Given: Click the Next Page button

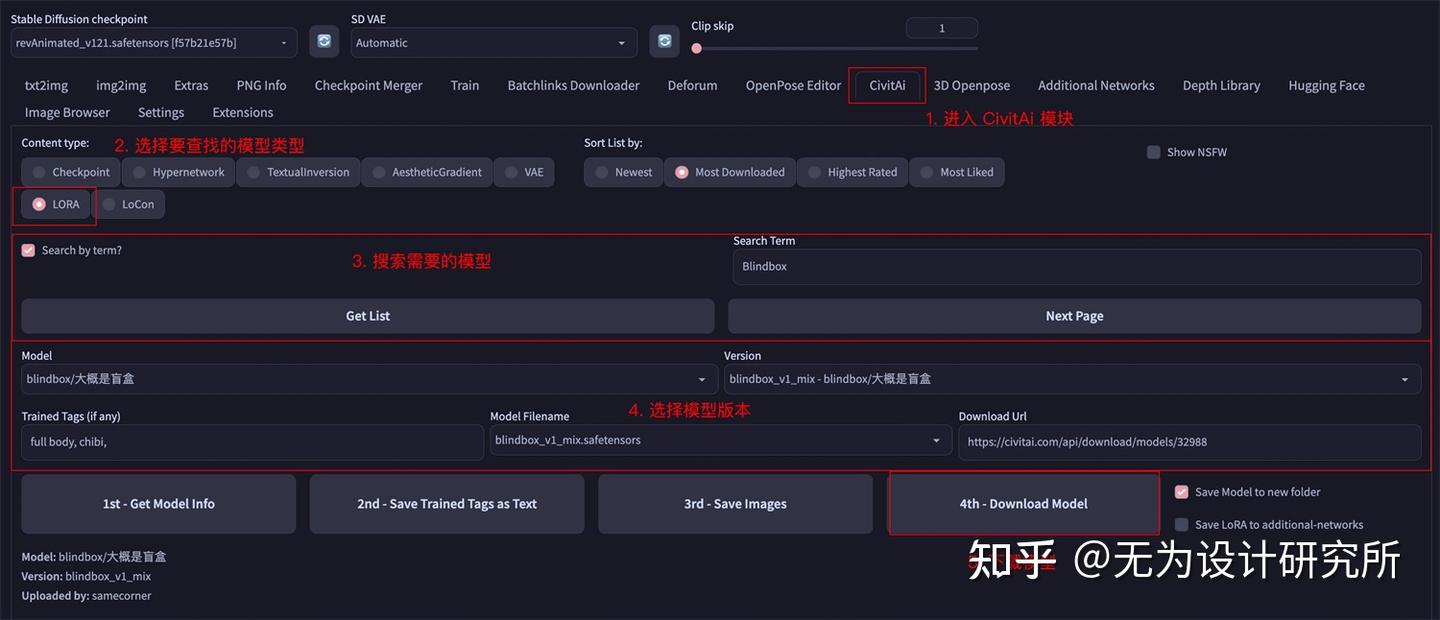Looking at the screenshot, I should pos(1074,316).
